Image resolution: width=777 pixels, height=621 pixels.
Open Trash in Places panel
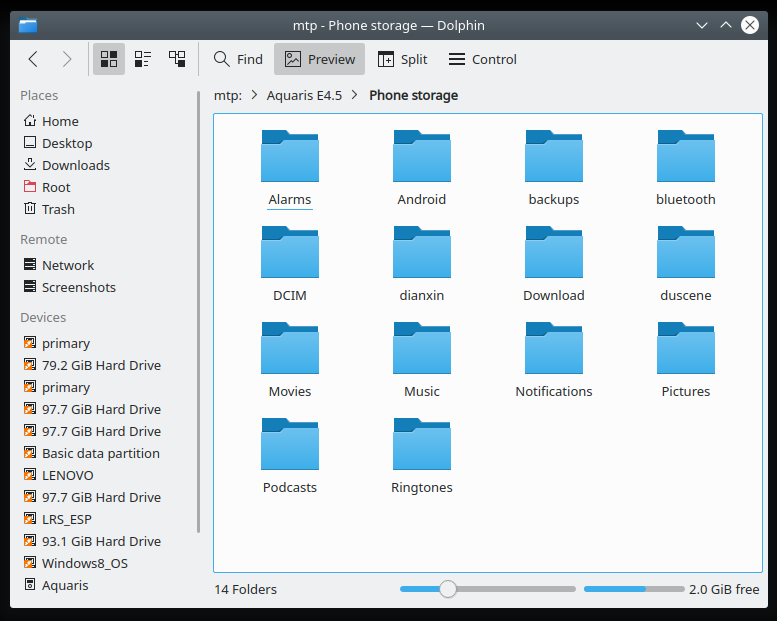tap(58, 209)
